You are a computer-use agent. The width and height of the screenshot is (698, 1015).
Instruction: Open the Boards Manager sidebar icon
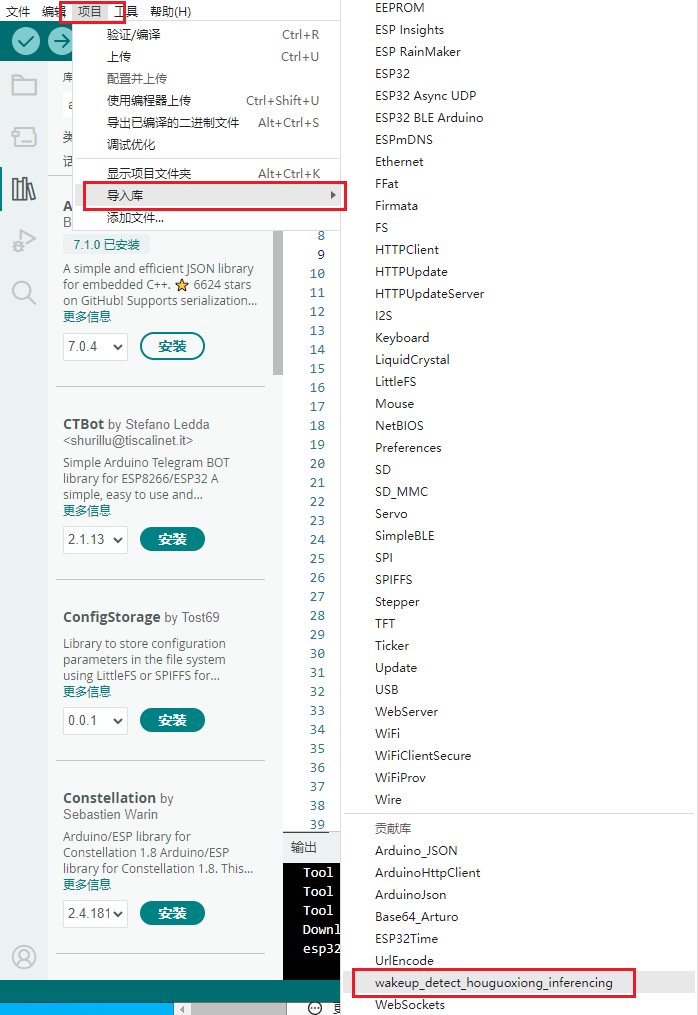click(x=24, y=137)
